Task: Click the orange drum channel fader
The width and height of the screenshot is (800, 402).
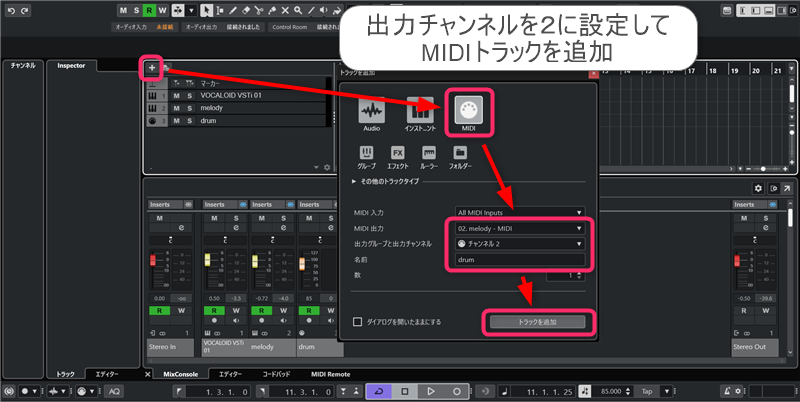Action: (302, 263)
